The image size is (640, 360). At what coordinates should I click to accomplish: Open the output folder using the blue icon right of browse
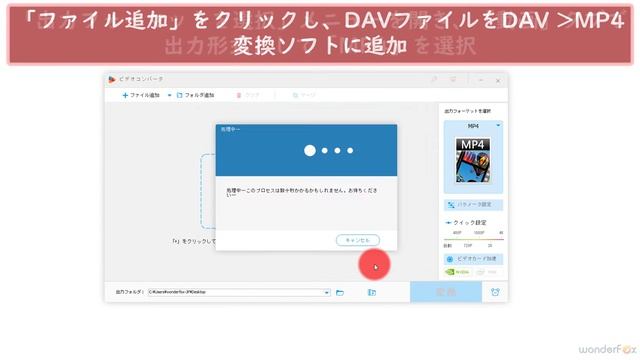click(372, 292)
